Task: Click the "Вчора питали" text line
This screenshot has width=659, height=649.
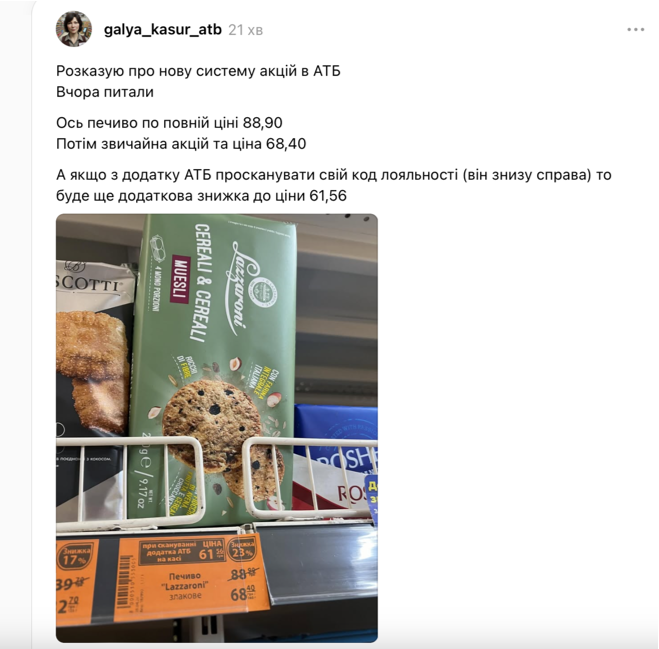Action: pyautogui.click(x=105, y=92)
